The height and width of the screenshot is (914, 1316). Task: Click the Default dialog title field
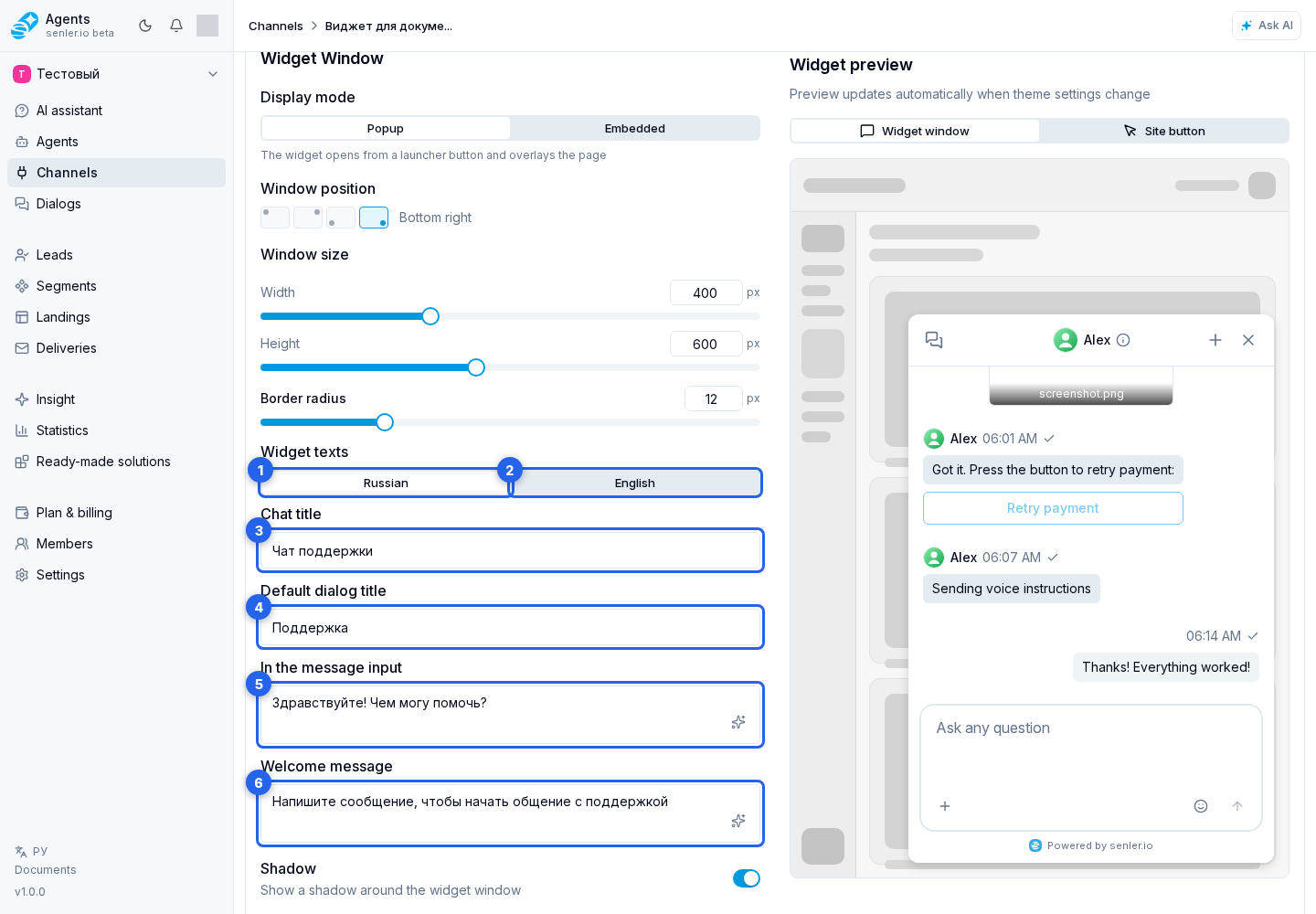(510, 627)
